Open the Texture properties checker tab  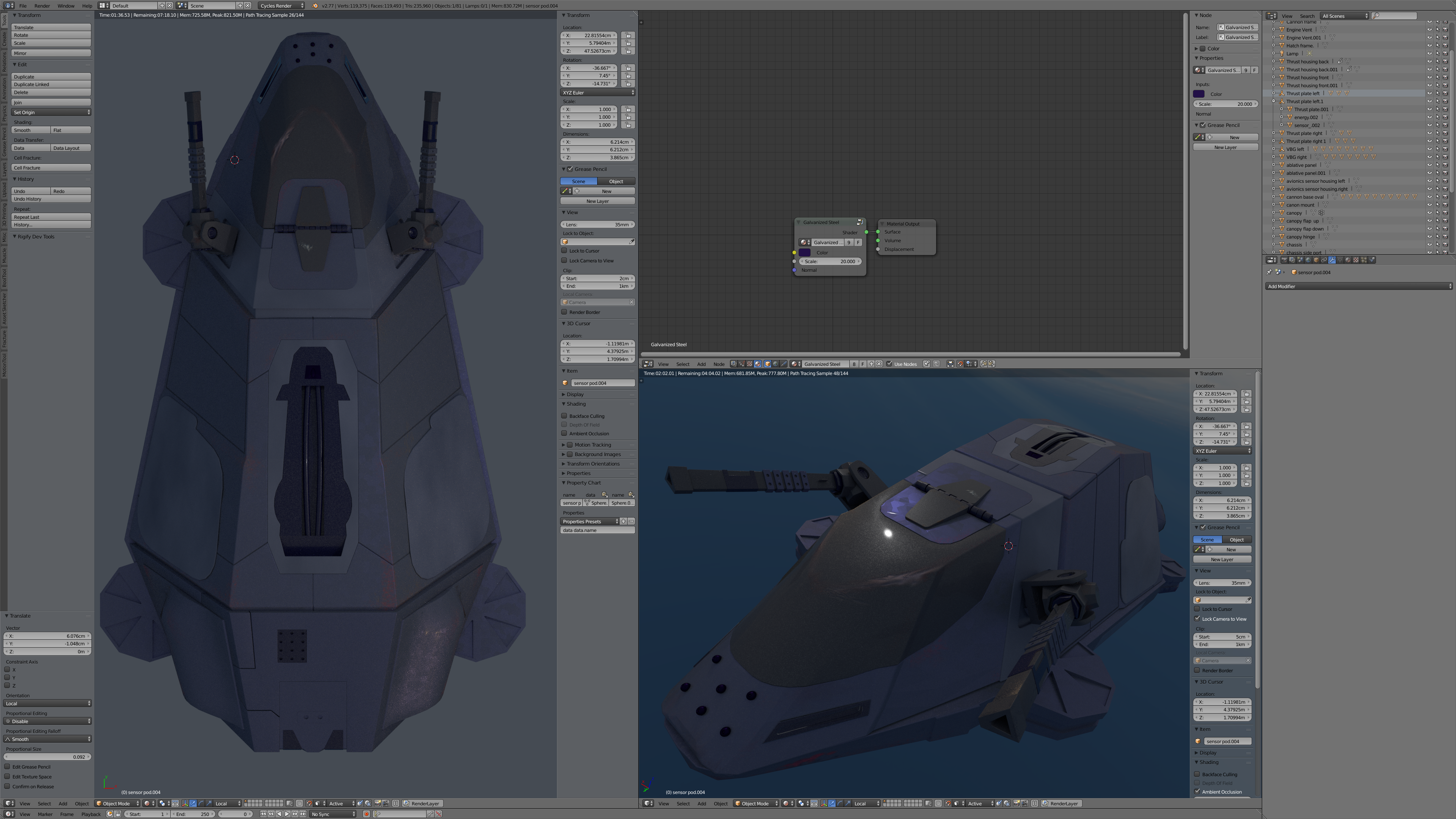tap(1356, 260)
